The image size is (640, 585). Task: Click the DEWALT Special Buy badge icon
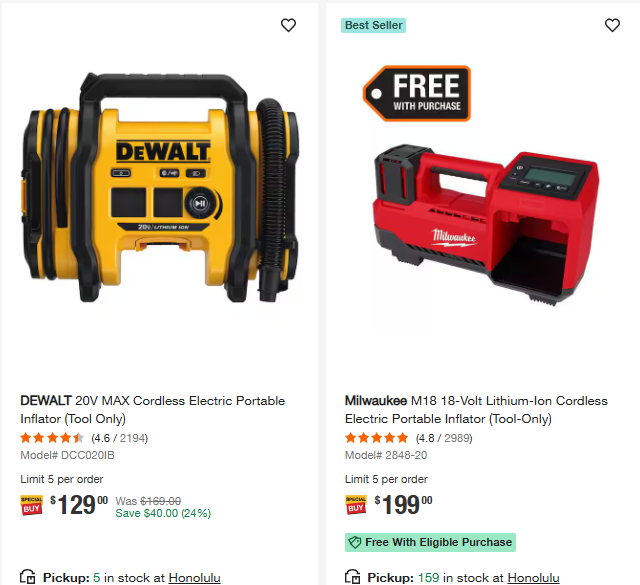31,505
